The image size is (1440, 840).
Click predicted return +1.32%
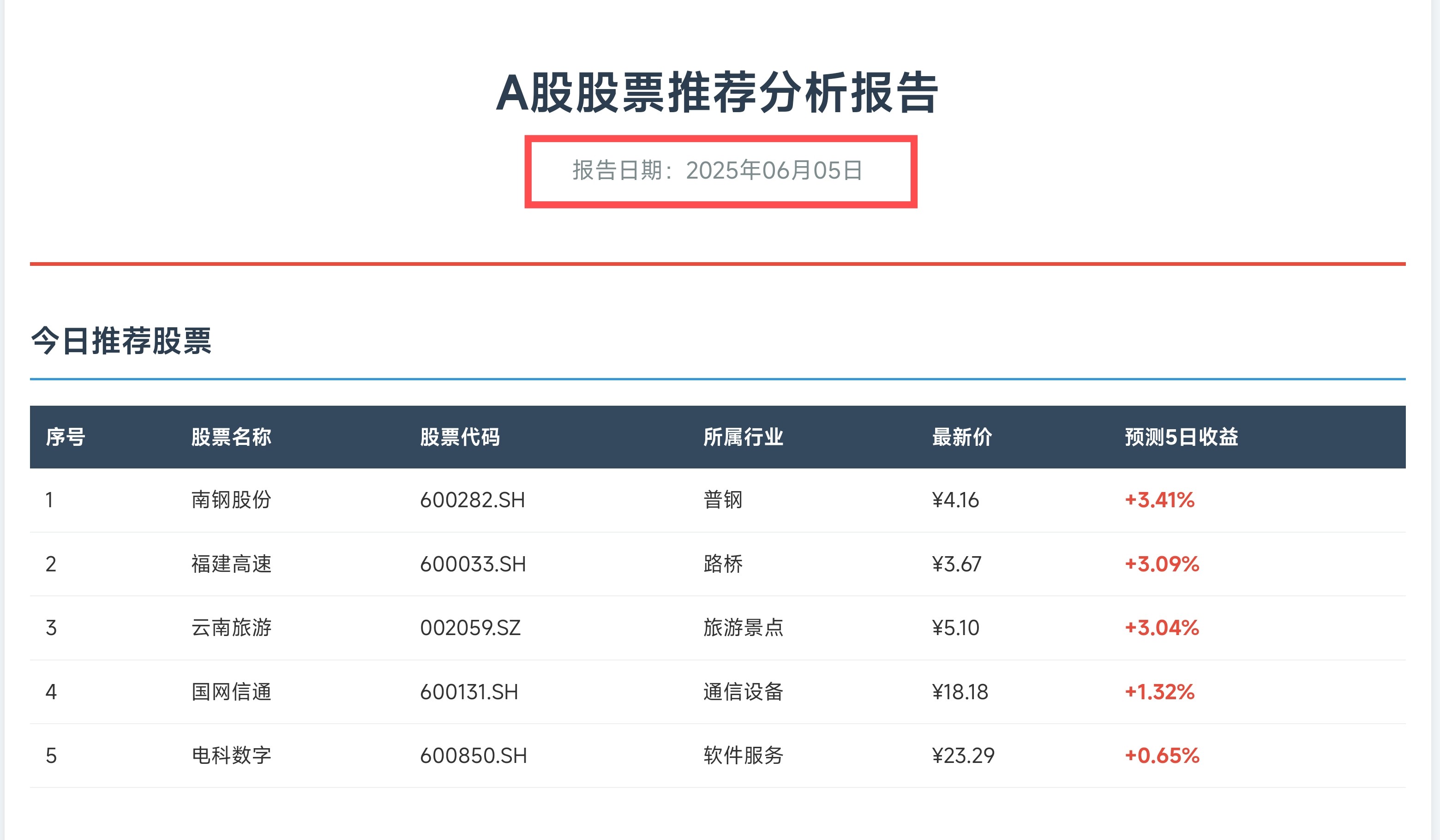click(x=1159, y=692)
